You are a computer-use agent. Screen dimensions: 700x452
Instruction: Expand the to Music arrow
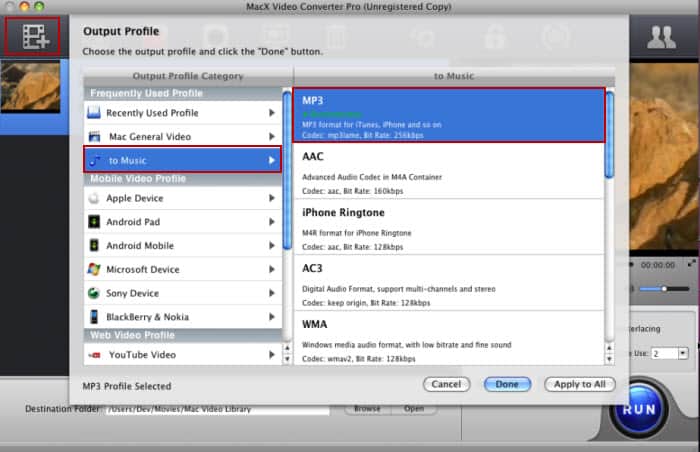tap(271, 160)
